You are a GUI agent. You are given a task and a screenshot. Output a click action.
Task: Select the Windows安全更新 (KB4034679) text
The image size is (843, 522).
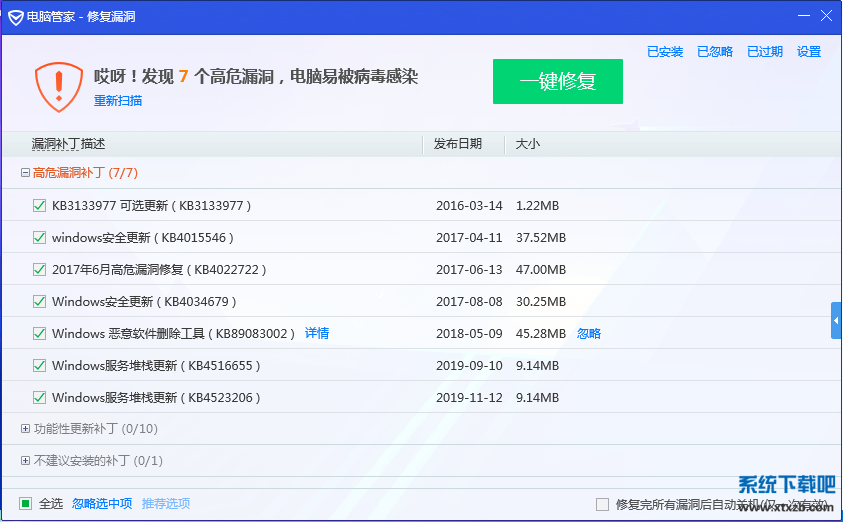click(x=144, y=302)
